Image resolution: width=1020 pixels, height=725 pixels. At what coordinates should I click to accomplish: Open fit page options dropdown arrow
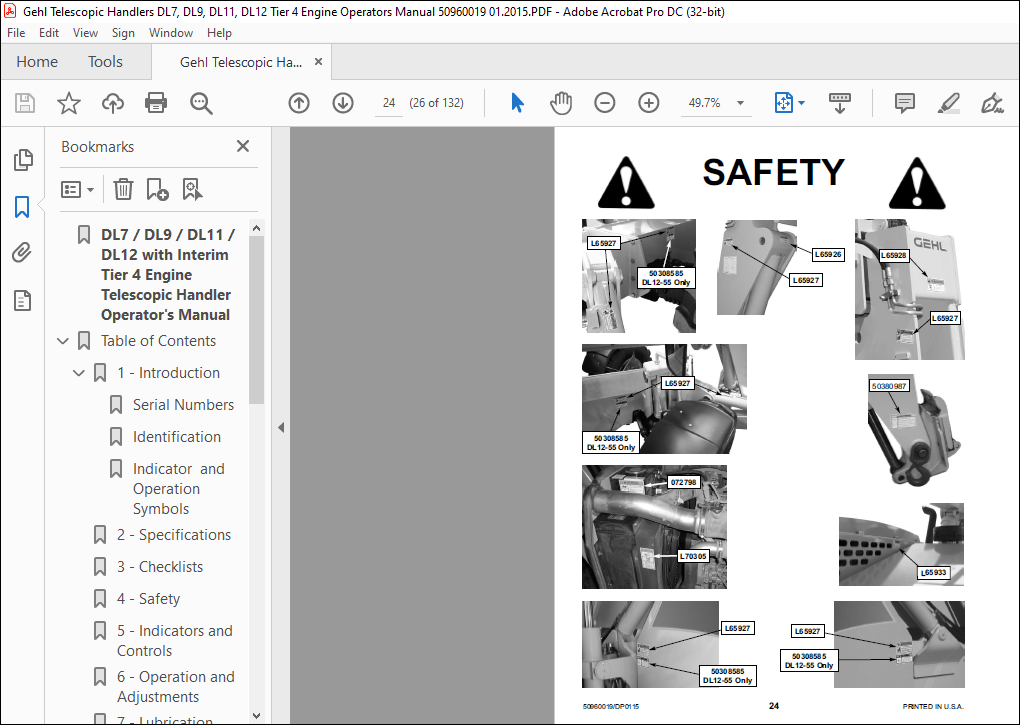801,103
